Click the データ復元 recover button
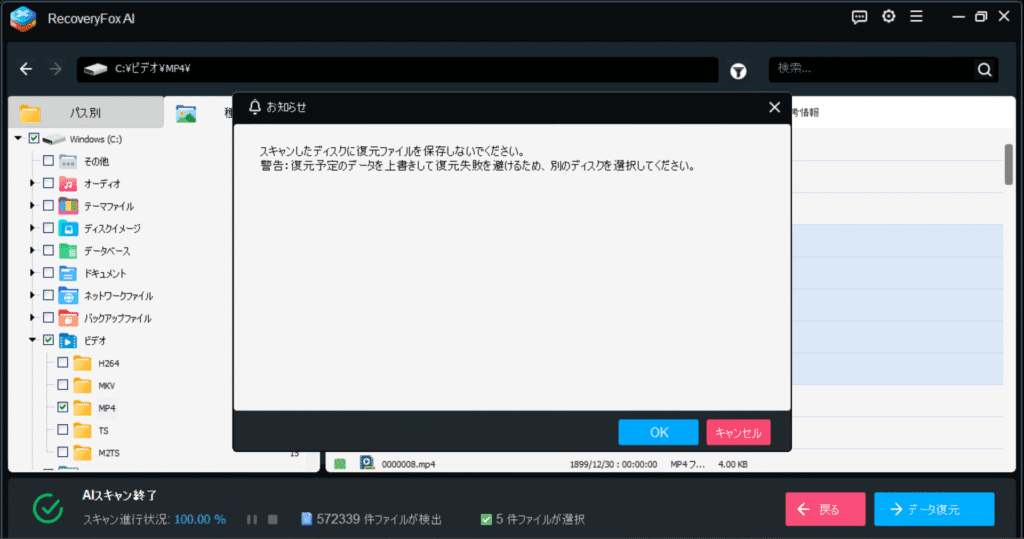Screen dimensions: 1024x539 (934, 509)
